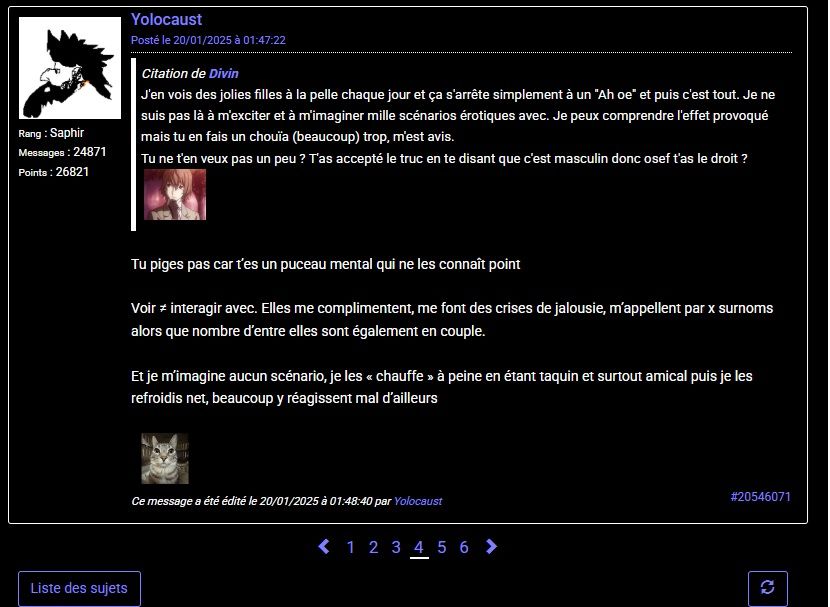Click the sentence starting 'Et je m'imagine aucun scénario'
This screenshot has height=607, width=830.
pyautogui.click(x=441, y=387)
